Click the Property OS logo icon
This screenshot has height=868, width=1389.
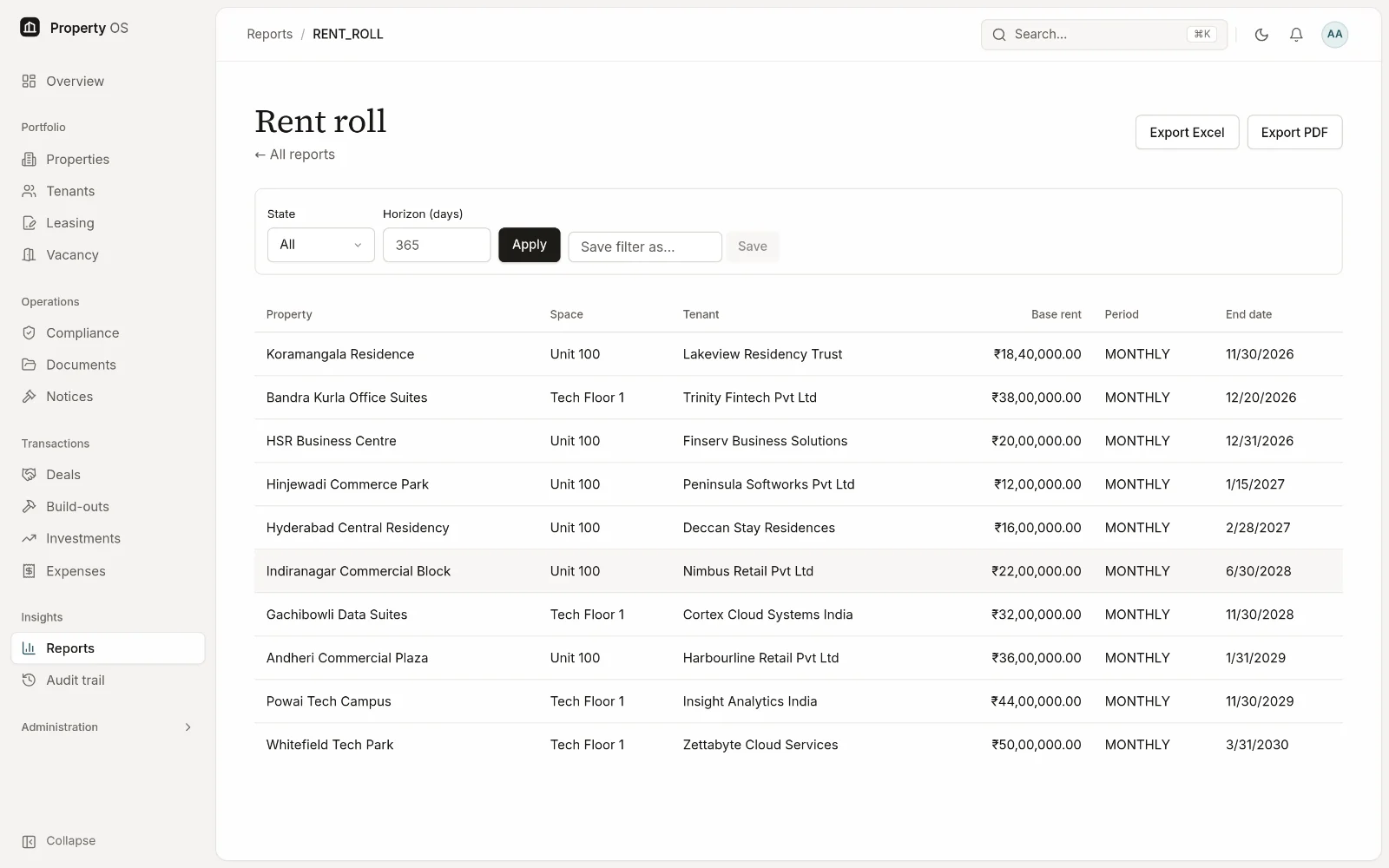pyautogui.click(x=30, y=28)
